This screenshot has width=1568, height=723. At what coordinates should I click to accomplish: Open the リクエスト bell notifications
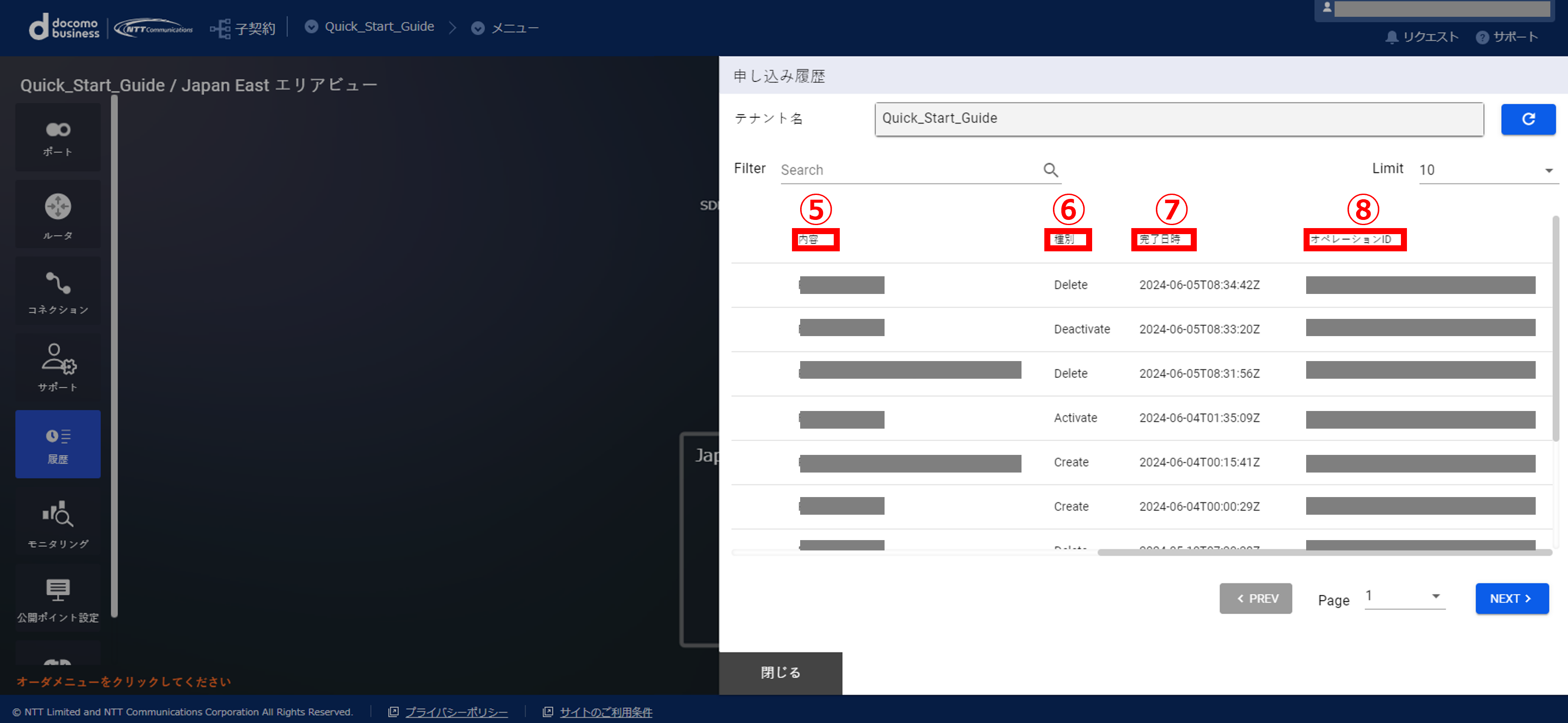[1422, 37]
